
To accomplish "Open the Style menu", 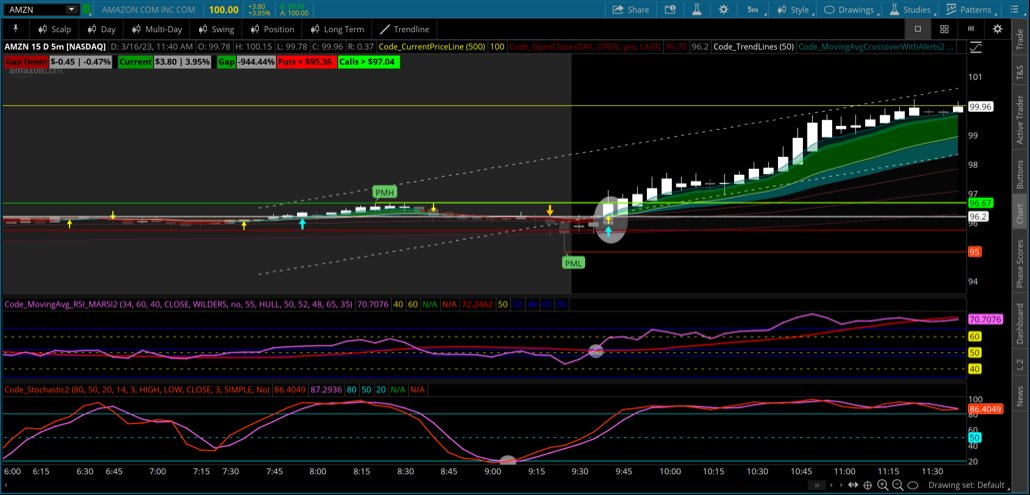I will click(794, 10).
